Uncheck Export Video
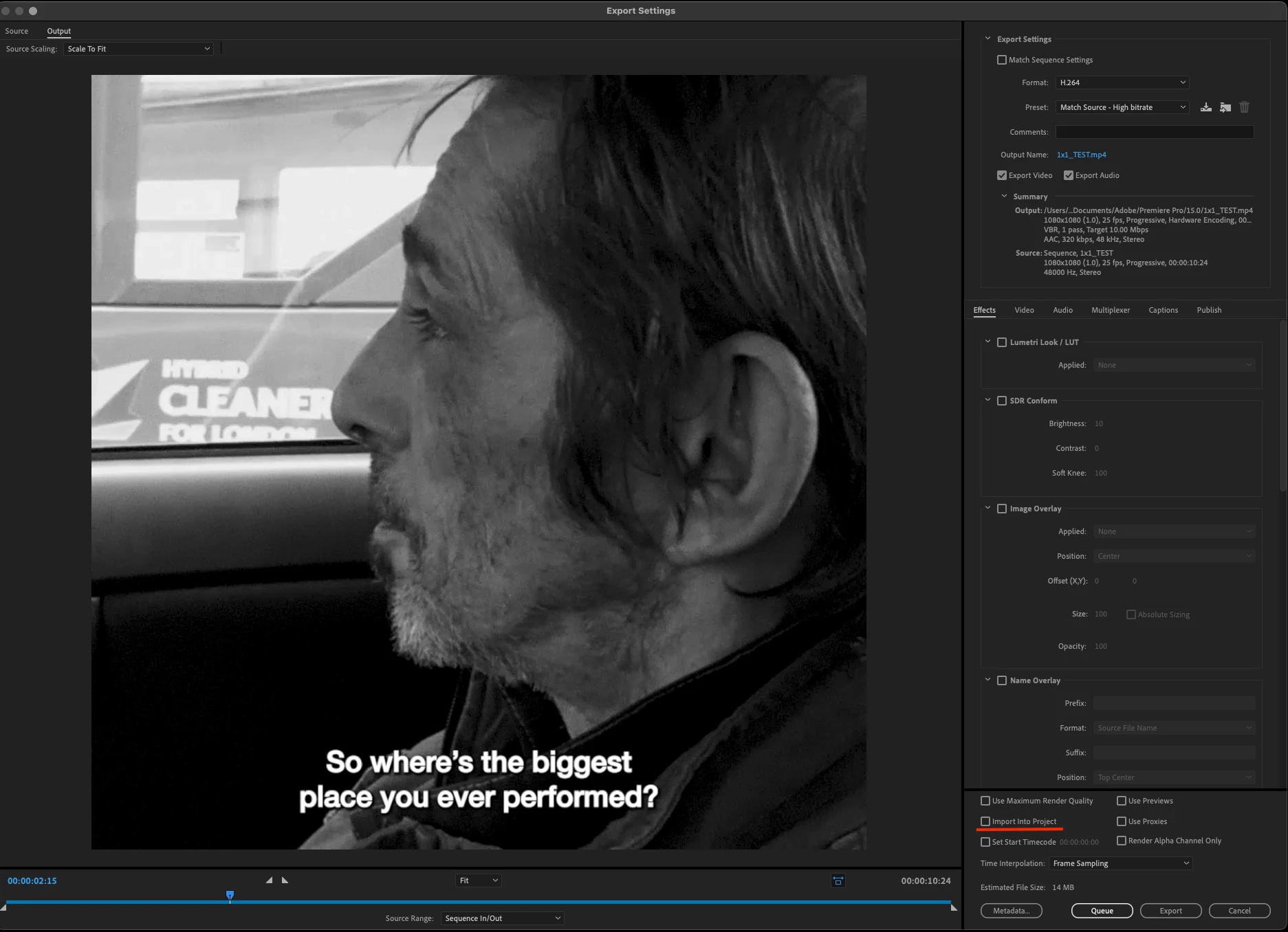The height and width of the screenshot is (932, 1288). 1002,175
